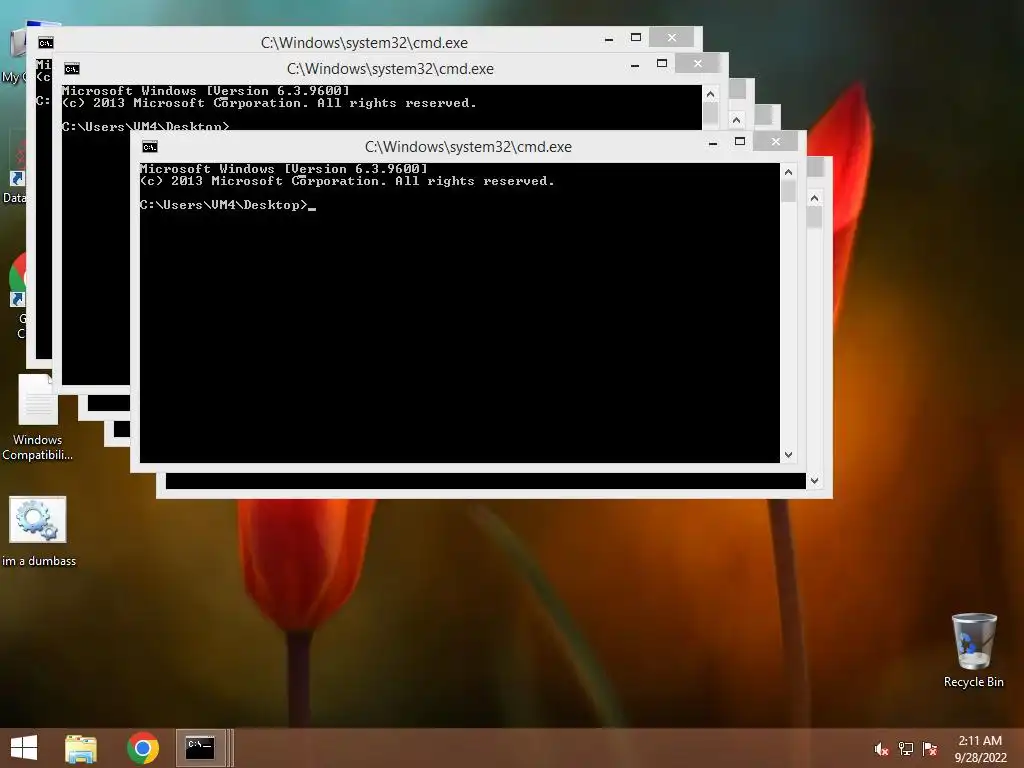Open system menu icon of second cmd.exe window
Screen dimensions: 1024x768
[x=72, y=69]
